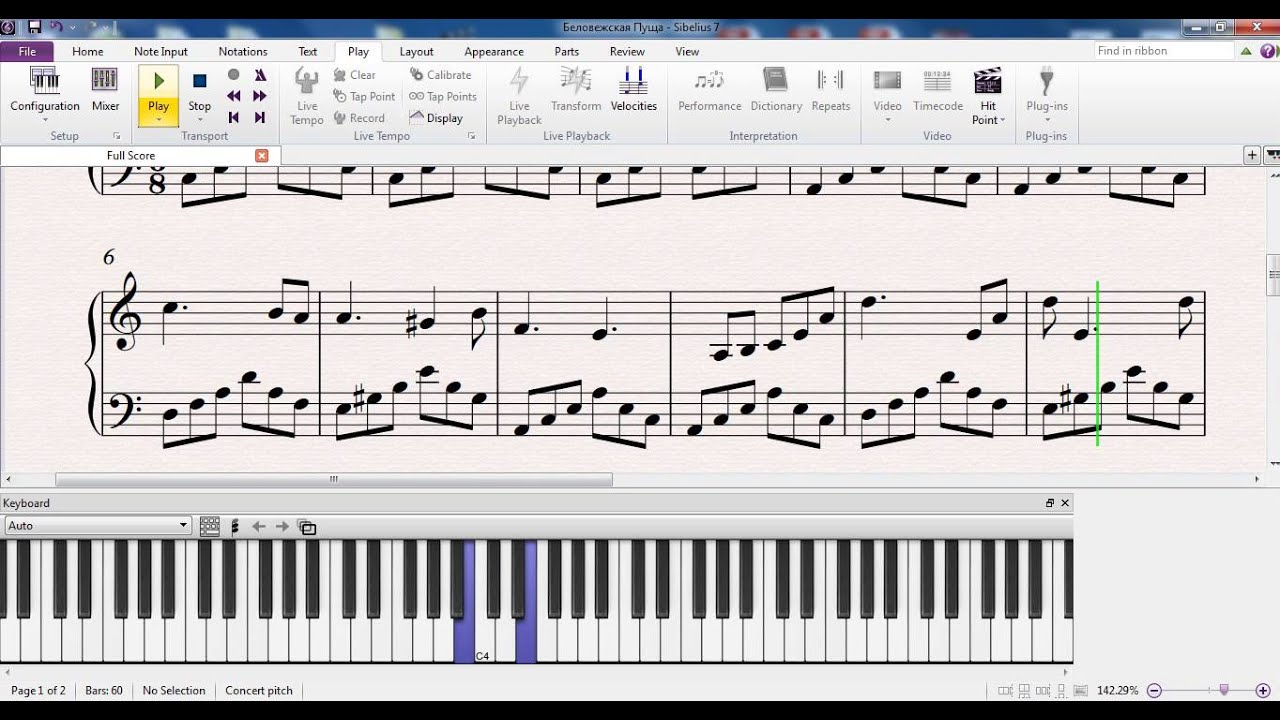Open the playback Dictionary
The height and width of the screenshot is (720, 1280).
(776, 90)
